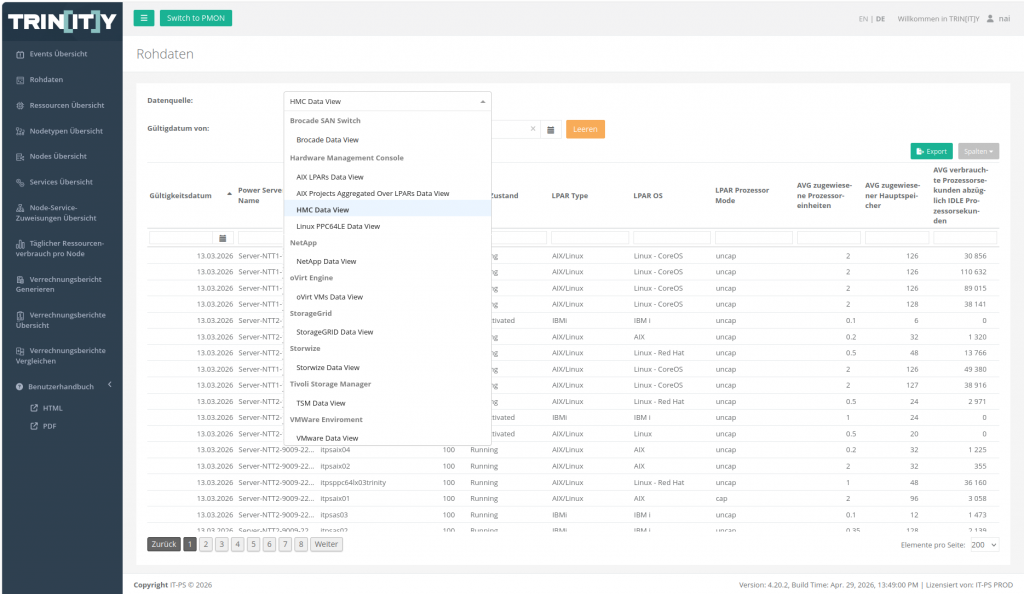Switch language to DE
This screenshot has width=1024, height=594.
coord(880,19)
